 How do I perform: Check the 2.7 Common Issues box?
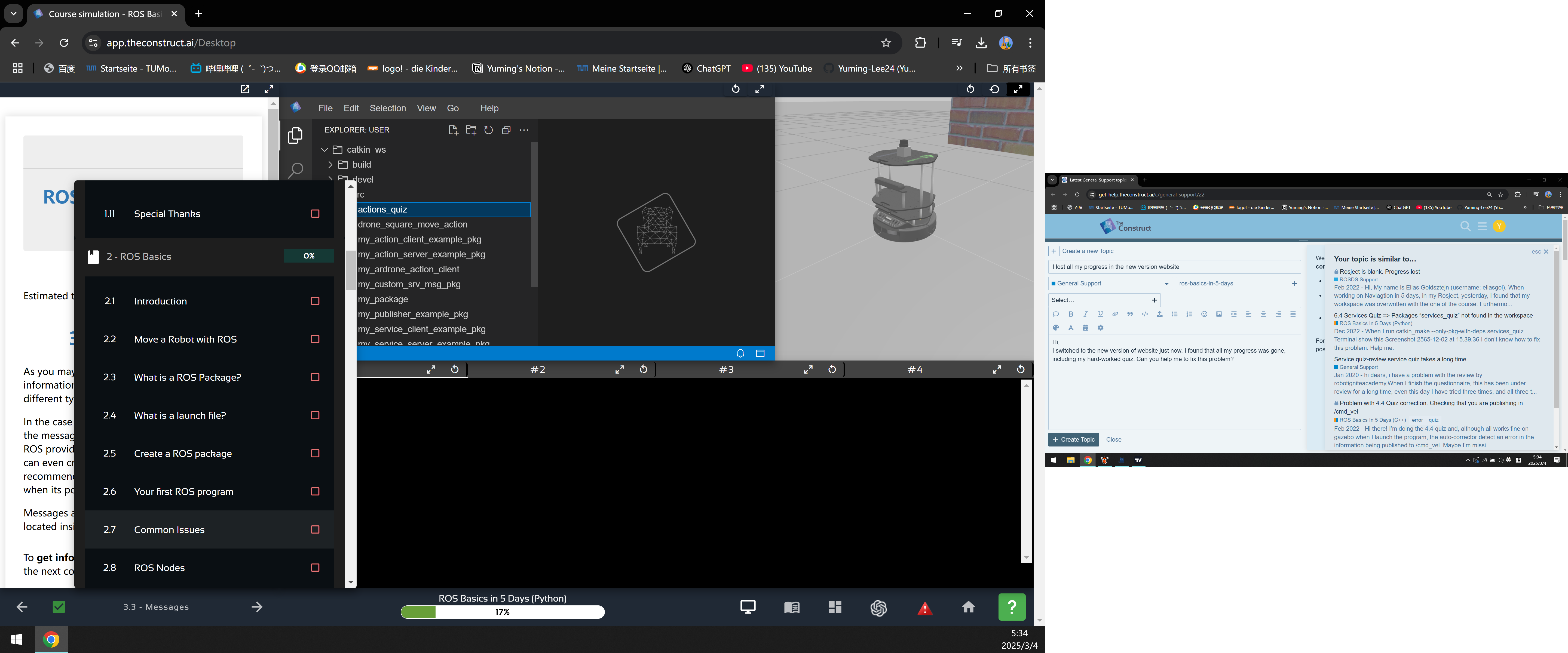pos(315,529)
